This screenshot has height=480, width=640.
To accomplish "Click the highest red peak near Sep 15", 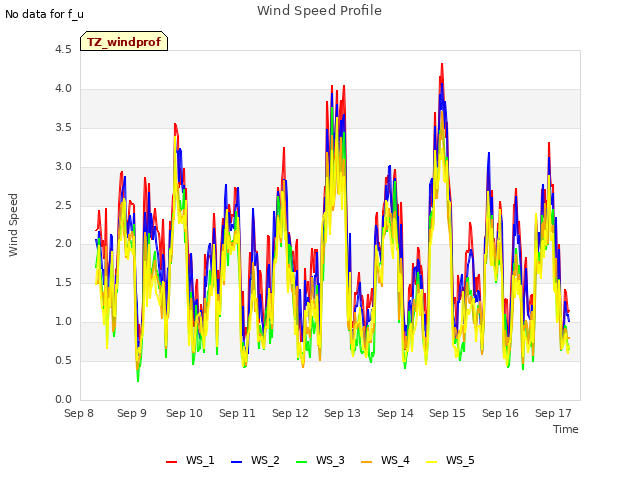I will (x=442, y=64).
